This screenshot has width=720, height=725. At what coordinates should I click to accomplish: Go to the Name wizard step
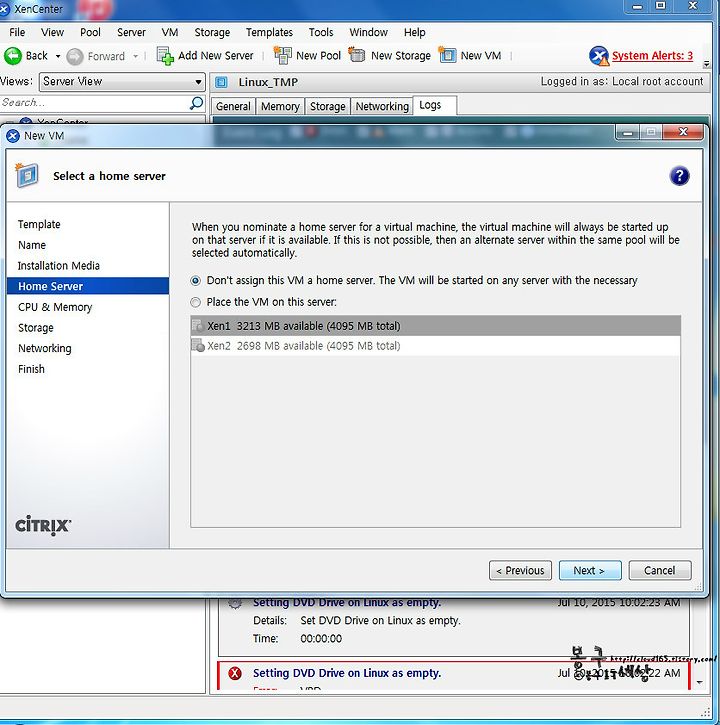32,245
